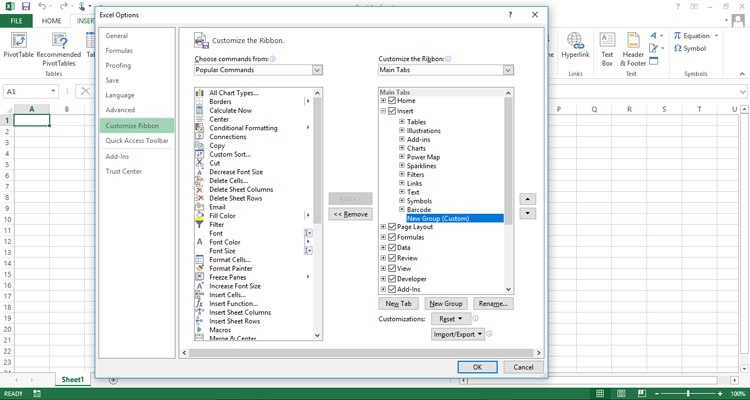Click the Remove button

[350, 214]
